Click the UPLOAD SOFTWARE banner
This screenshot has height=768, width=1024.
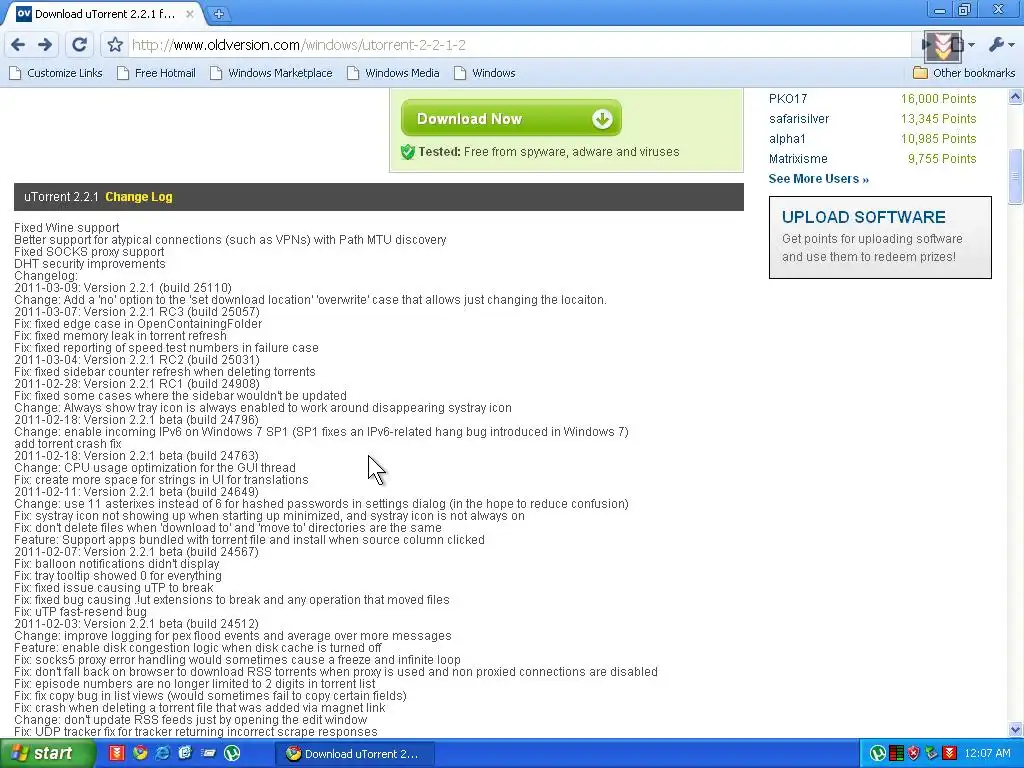click(x=880, y=237)
